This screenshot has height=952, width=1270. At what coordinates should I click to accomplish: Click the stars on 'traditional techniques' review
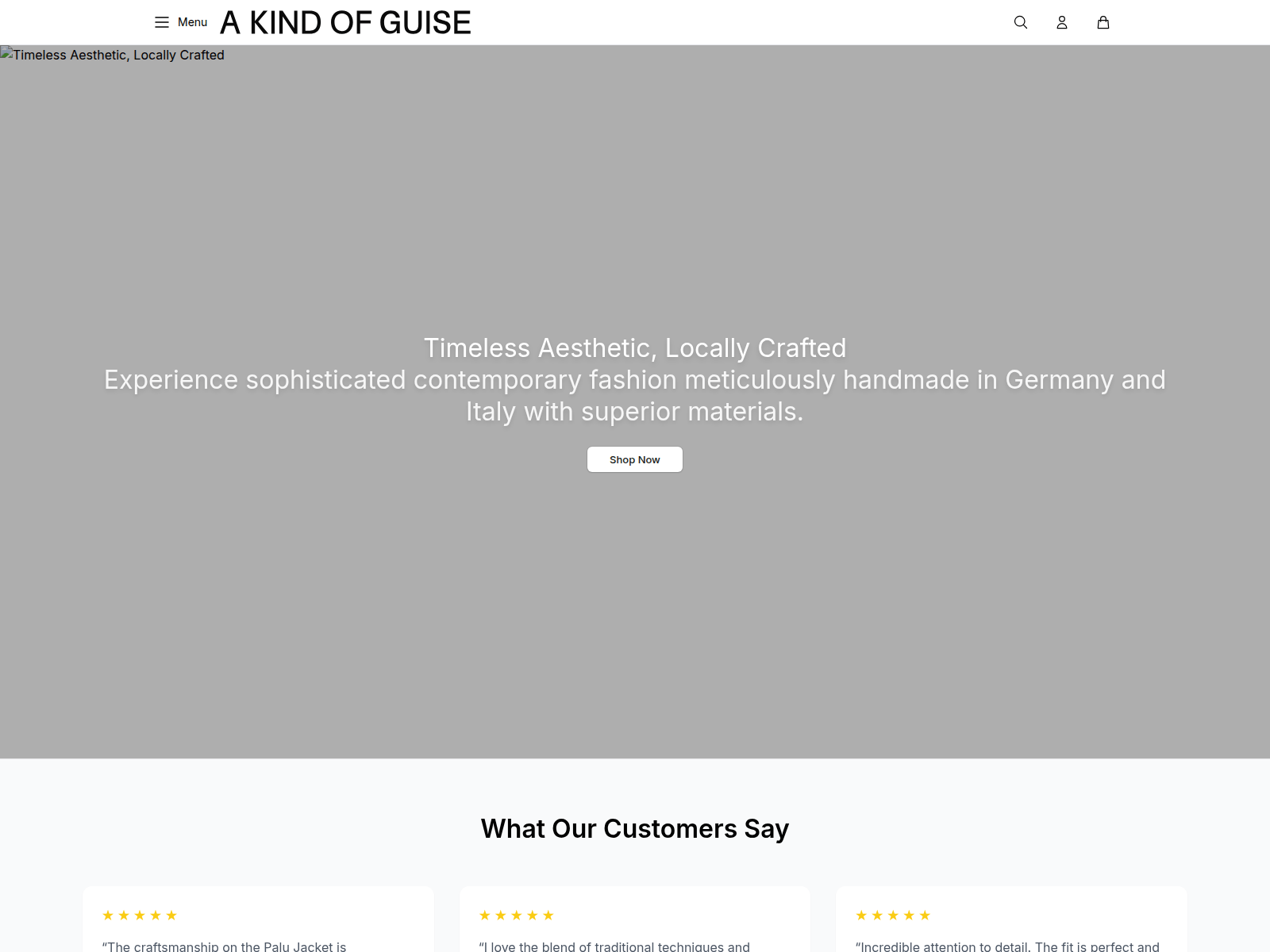517,916
